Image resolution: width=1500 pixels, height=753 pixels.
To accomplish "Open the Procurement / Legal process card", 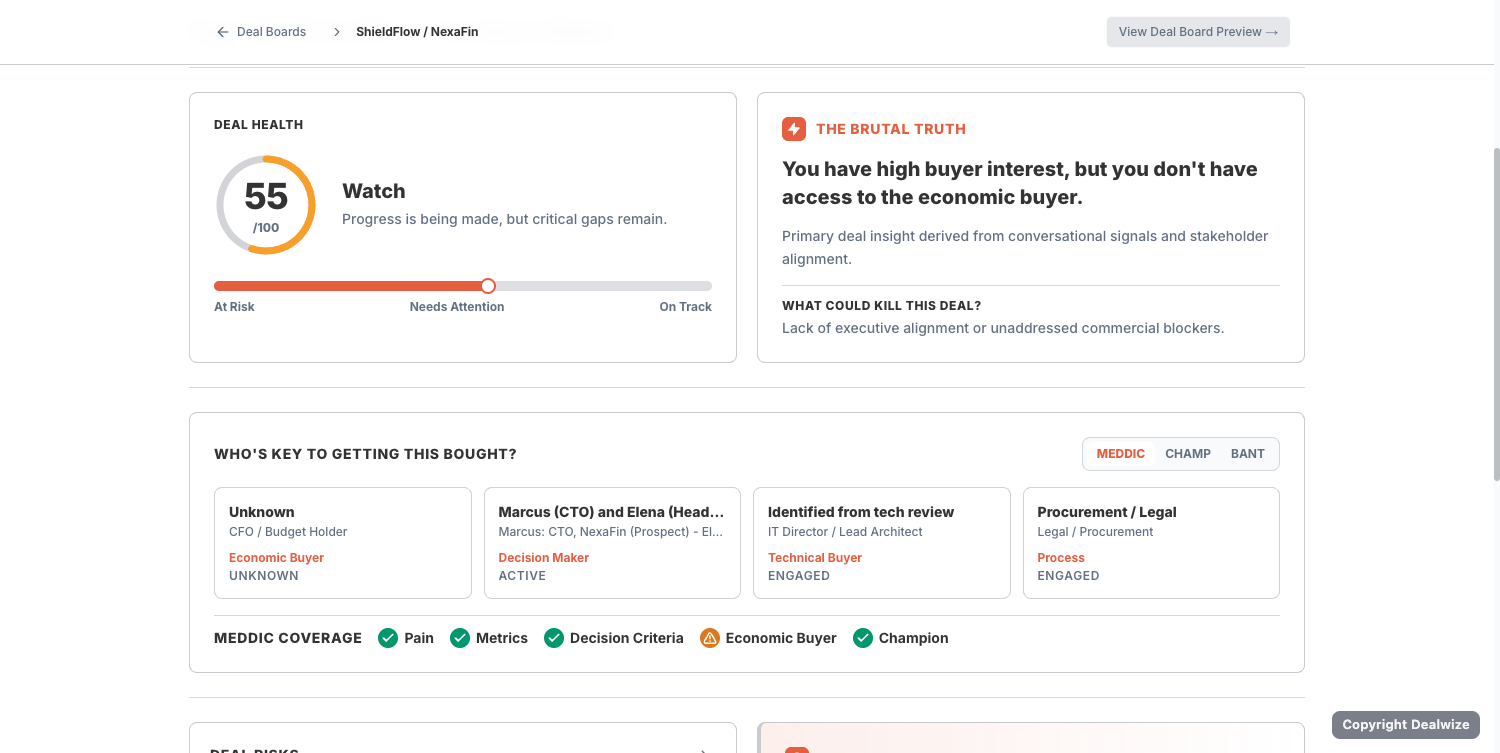I will (x=1151, y=543).
